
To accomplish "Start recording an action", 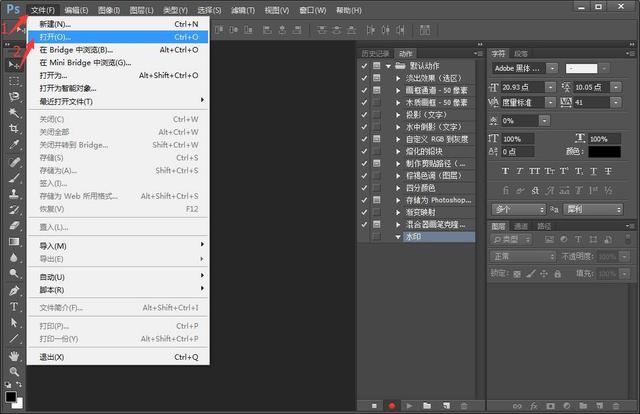I will (392, 406).
